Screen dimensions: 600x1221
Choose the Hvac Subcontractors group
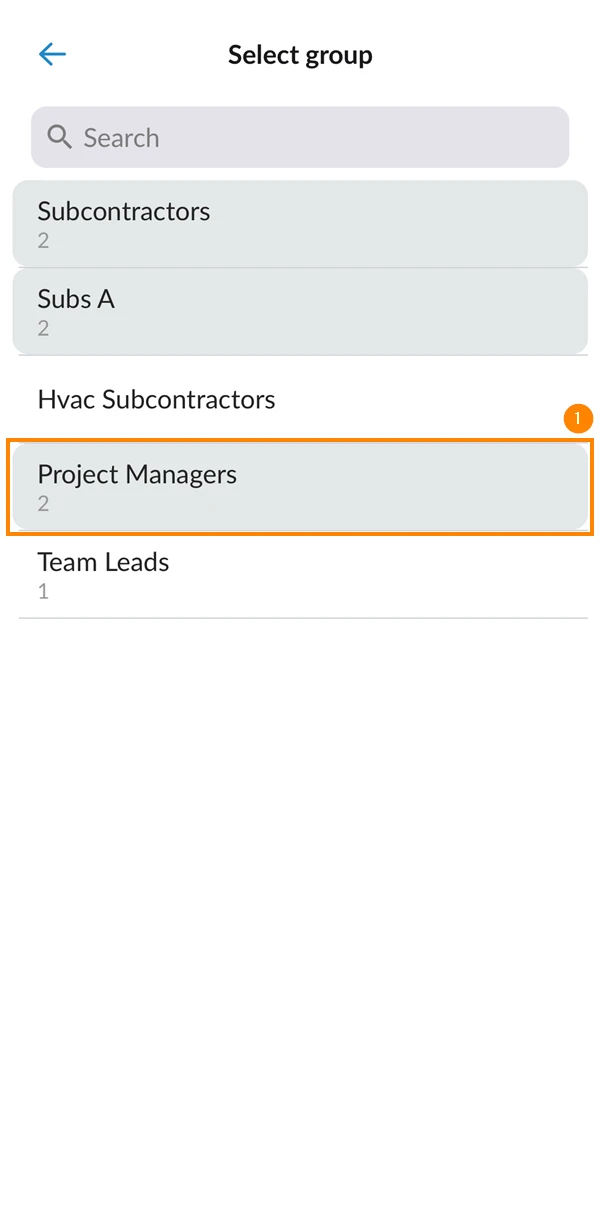click(x=300, y=400)
